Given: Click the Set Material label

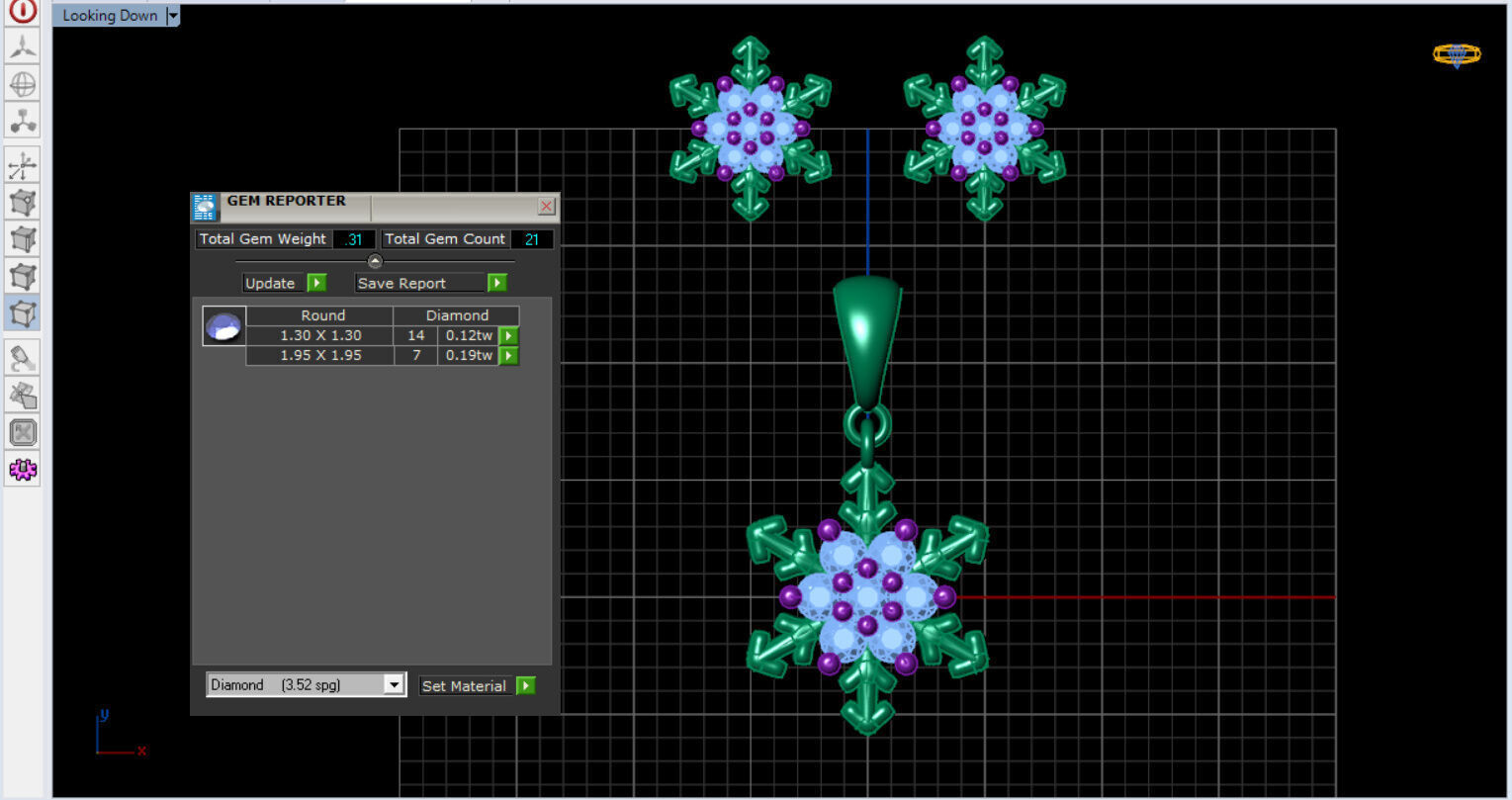Looking at the screenshot, I should [x=464, y=685].
